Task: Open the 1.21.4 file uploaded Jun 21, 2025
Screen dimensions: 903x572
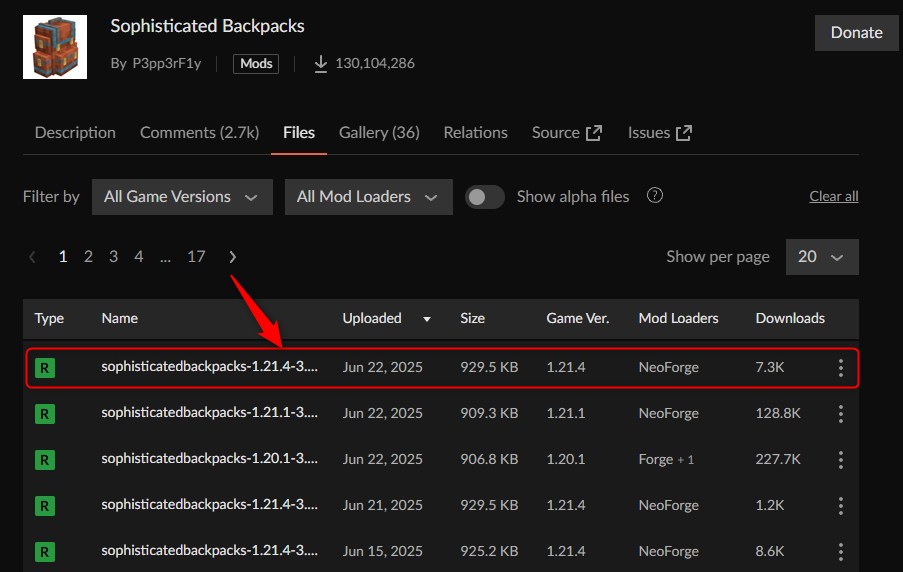Action: pyautogui.click(x=210, y=505)
